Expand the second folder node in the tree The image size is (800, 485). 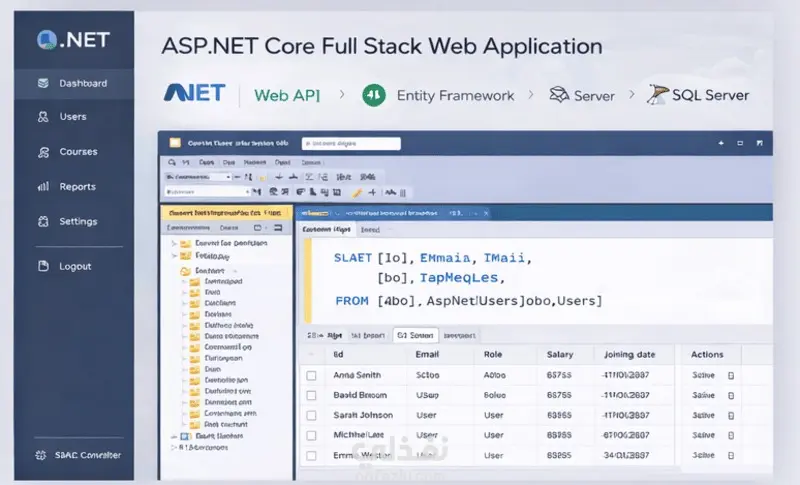click(x=174, y=256)
